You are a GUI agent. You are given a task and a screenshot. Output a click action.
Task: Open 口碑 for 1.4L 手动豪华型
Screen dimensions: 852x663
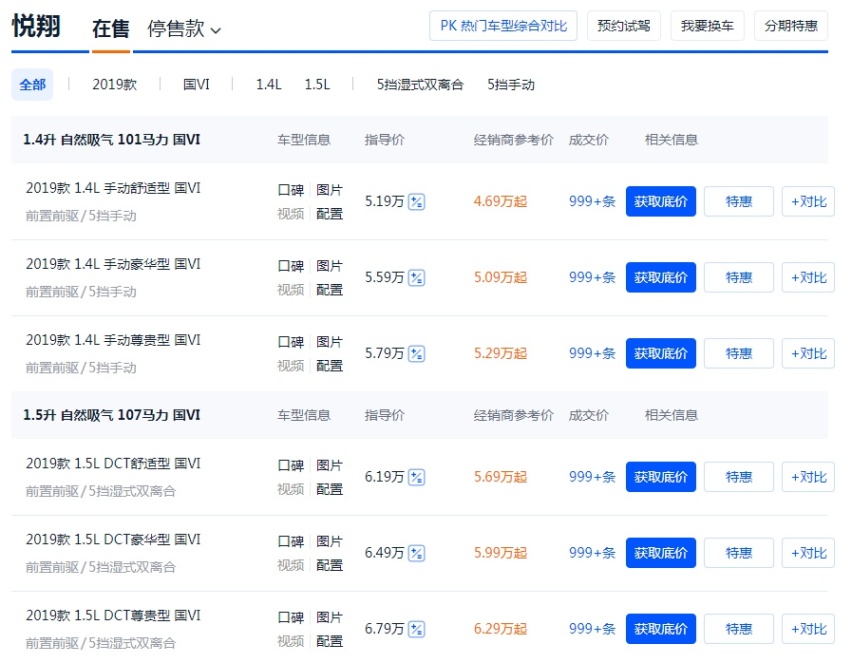click(x=291, y=266)
